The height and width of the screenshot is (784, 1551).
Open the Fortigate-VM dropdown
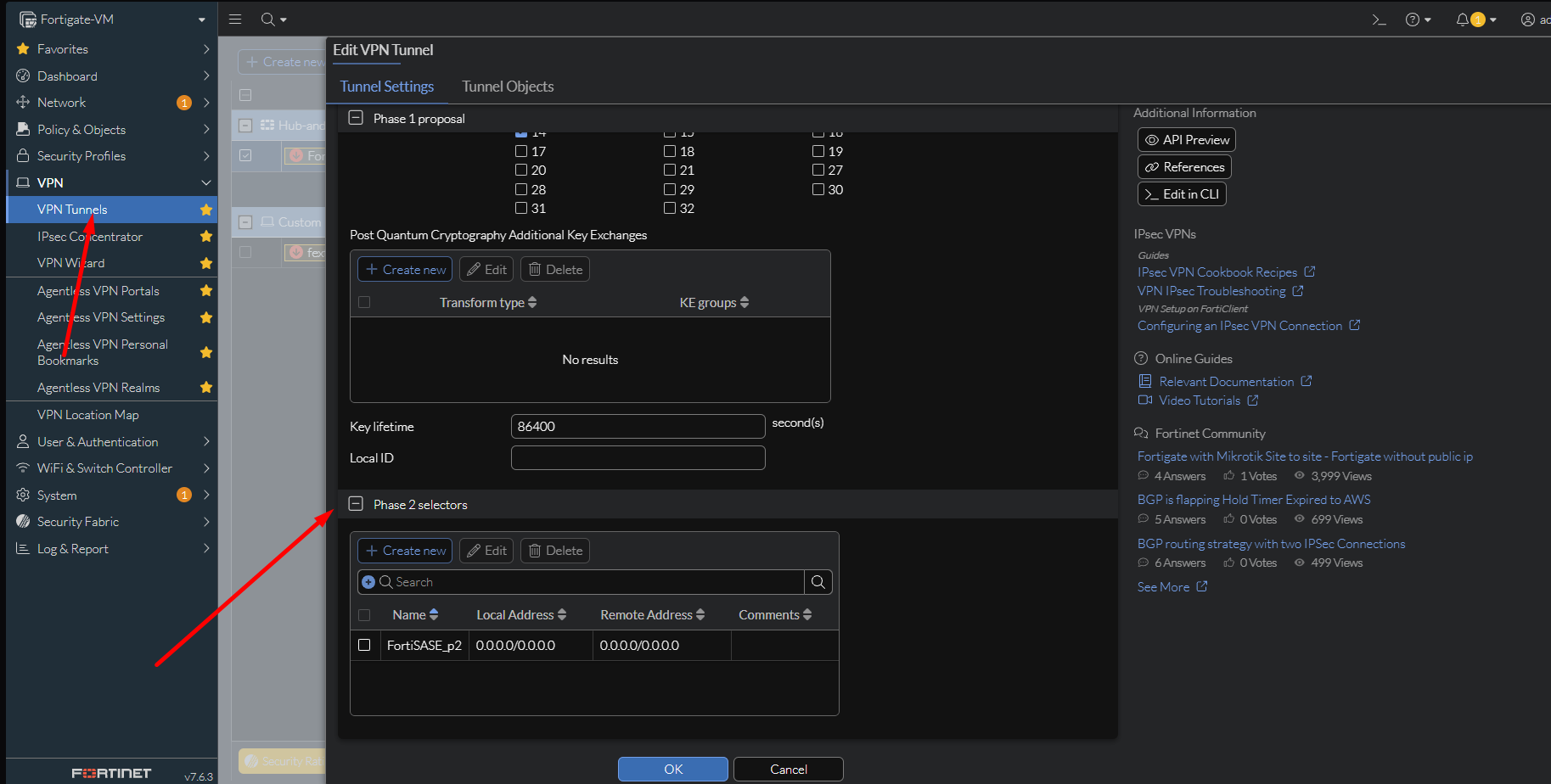tap(201, 20)
